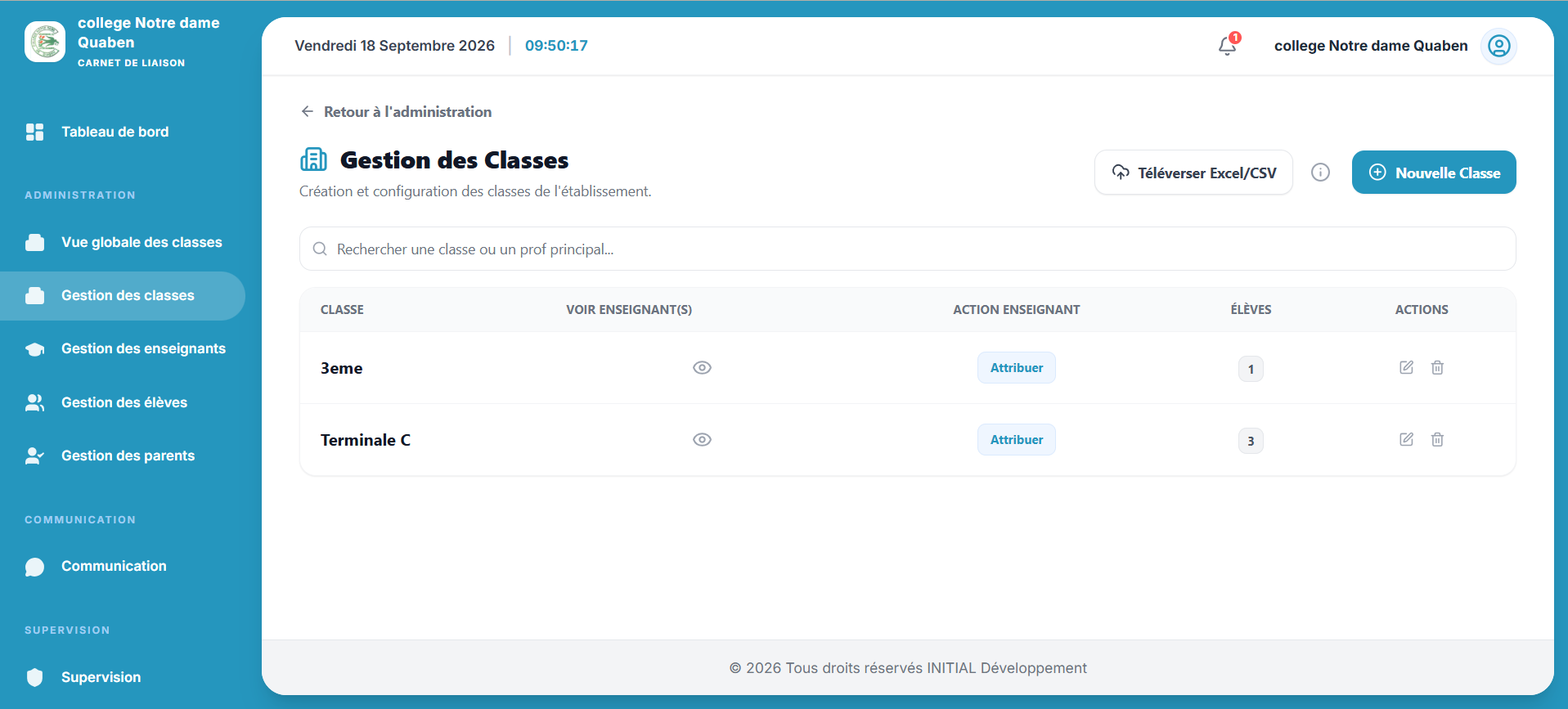This screenshot has width=1568, height=709.
Task: Click the ACTION ENSEIGNANT column header
Action: [1017, 309]
